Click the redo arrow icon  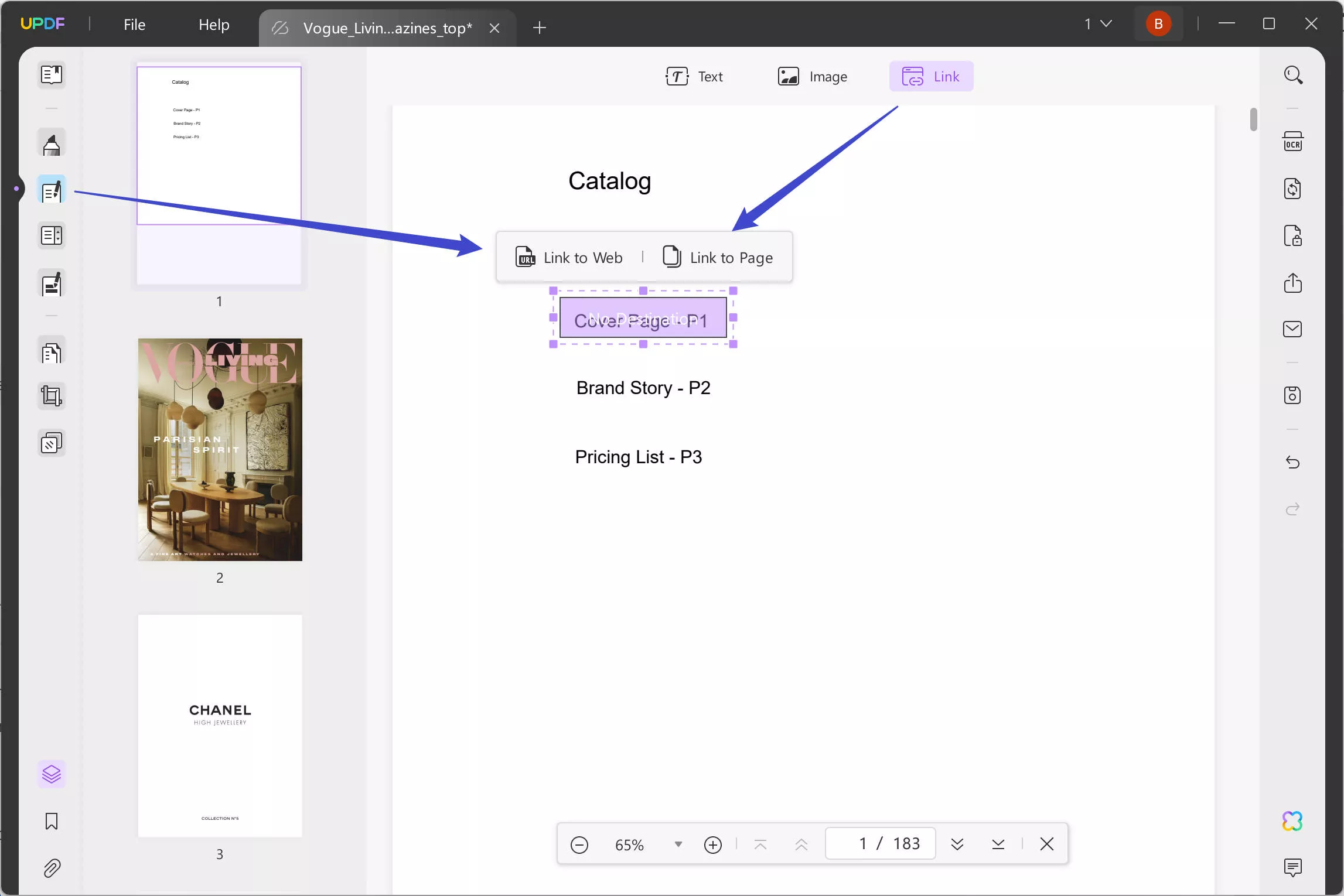click(x=1292, y=509)
